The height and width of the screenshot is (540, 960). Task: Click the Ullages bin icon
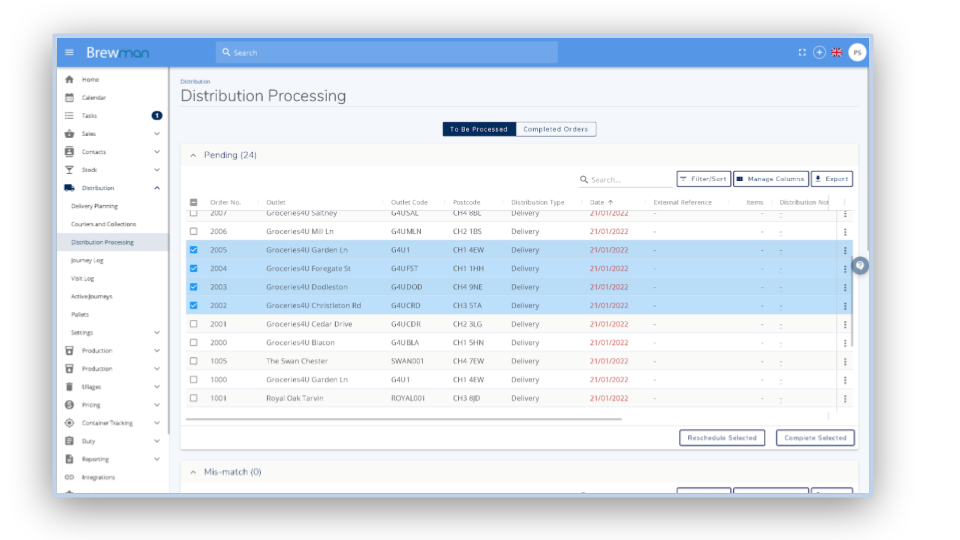tap(69, 387)
